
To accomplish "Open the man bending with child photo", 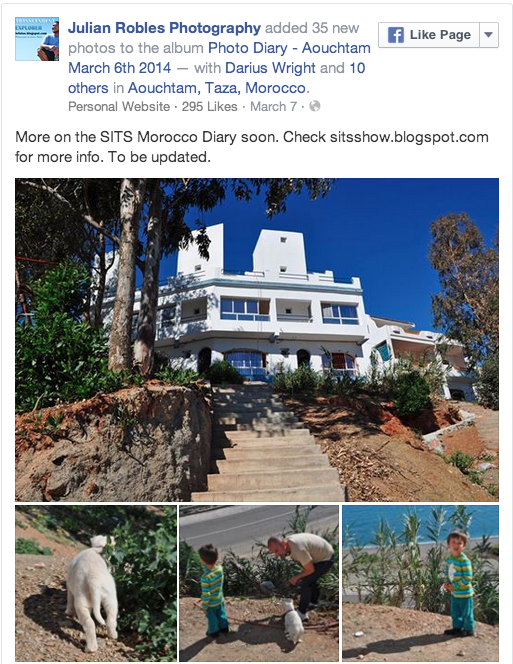I will pyautogui.click(x=259, y=583).
